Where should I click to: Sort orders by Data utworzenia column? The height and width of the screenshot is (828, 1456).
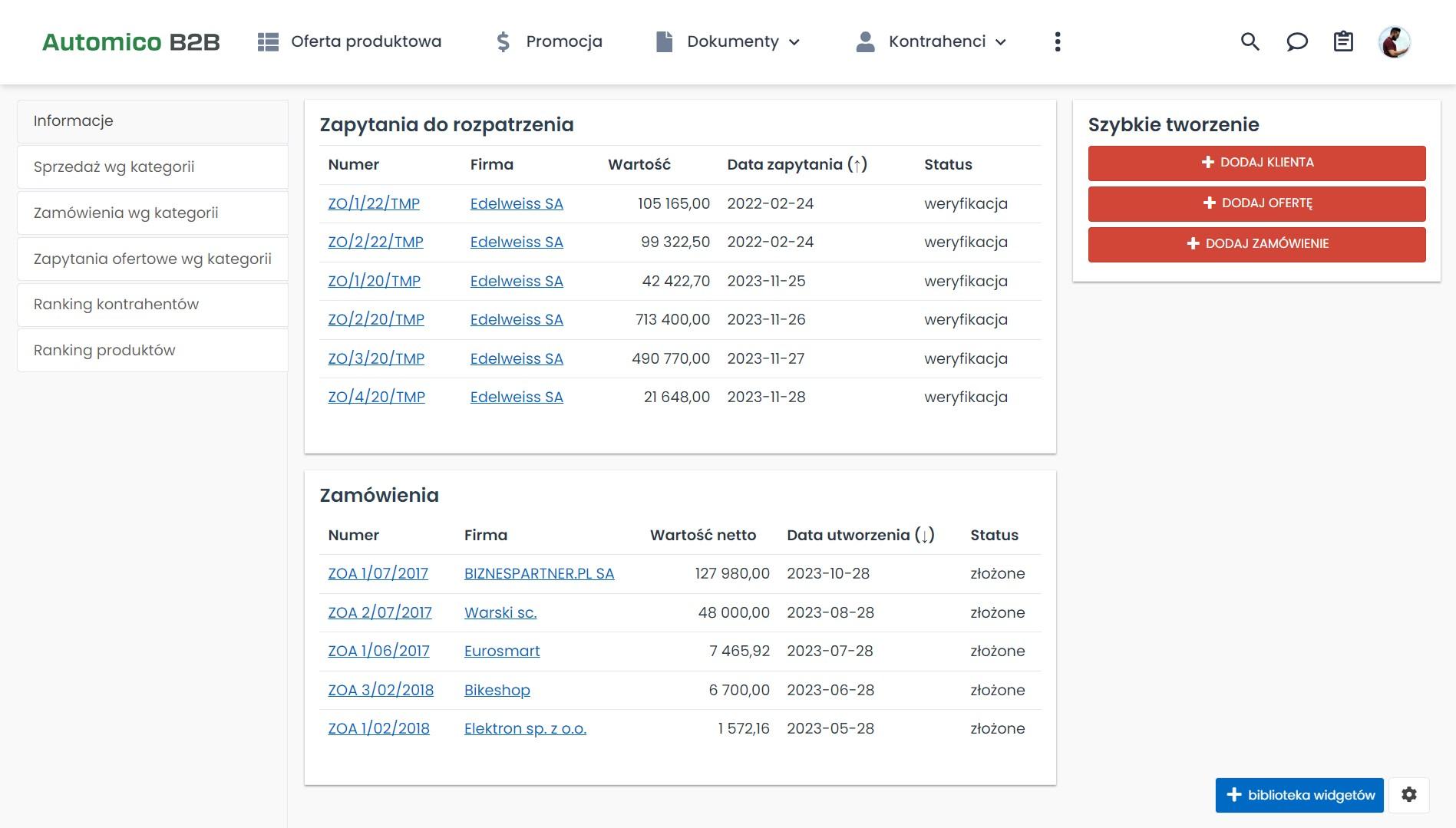860,535
